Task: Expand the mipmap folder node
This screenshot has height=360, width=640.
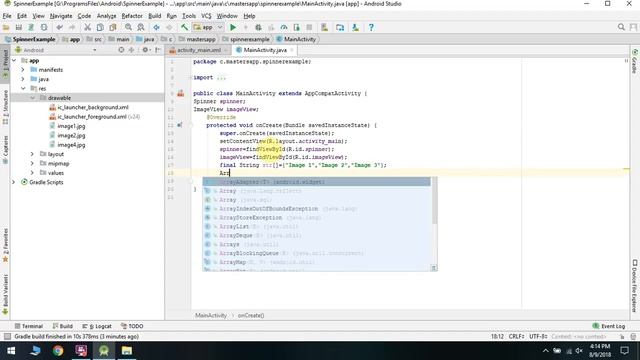Action: tap(33, 163)
